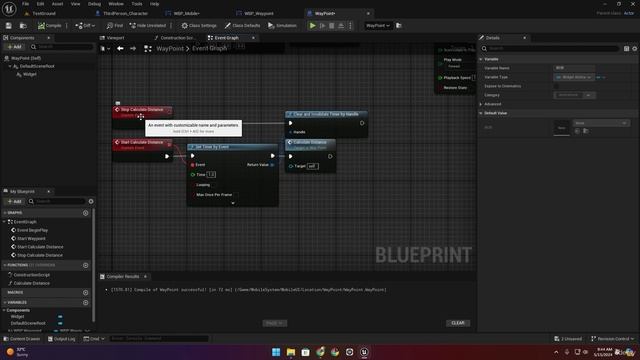The image size is (640, 360).
Task: Collapse the Components variables category
Action: pyautogui.click(x=4, y=310)
